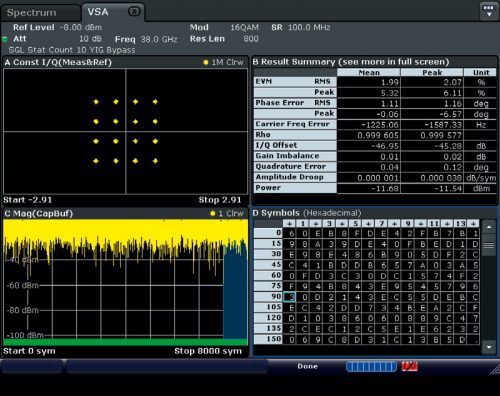500x396 pixels.
Task: Click the symbol table row header 0
Action: (268, 233)
